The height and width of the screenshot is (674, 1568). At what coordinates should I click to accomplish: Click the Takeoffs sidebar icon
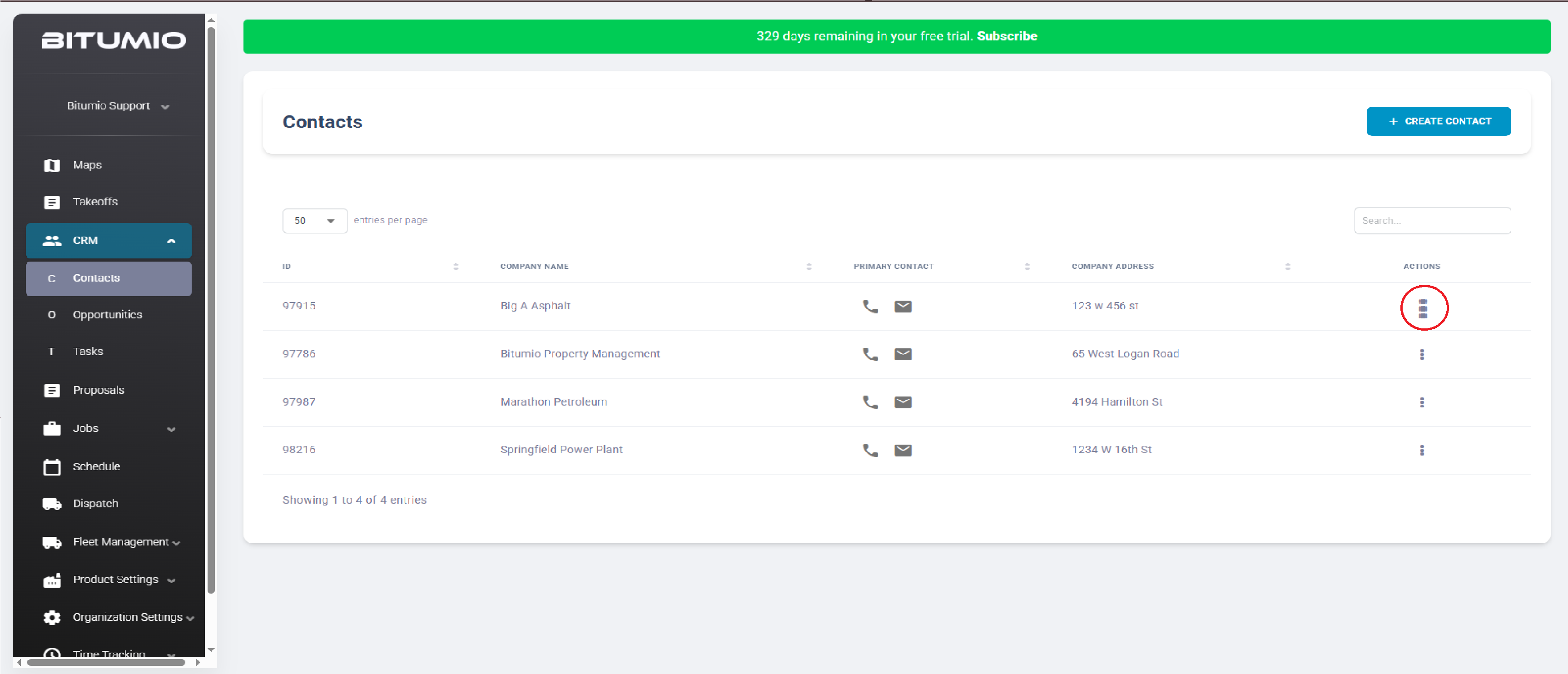(x=52, y=202)
